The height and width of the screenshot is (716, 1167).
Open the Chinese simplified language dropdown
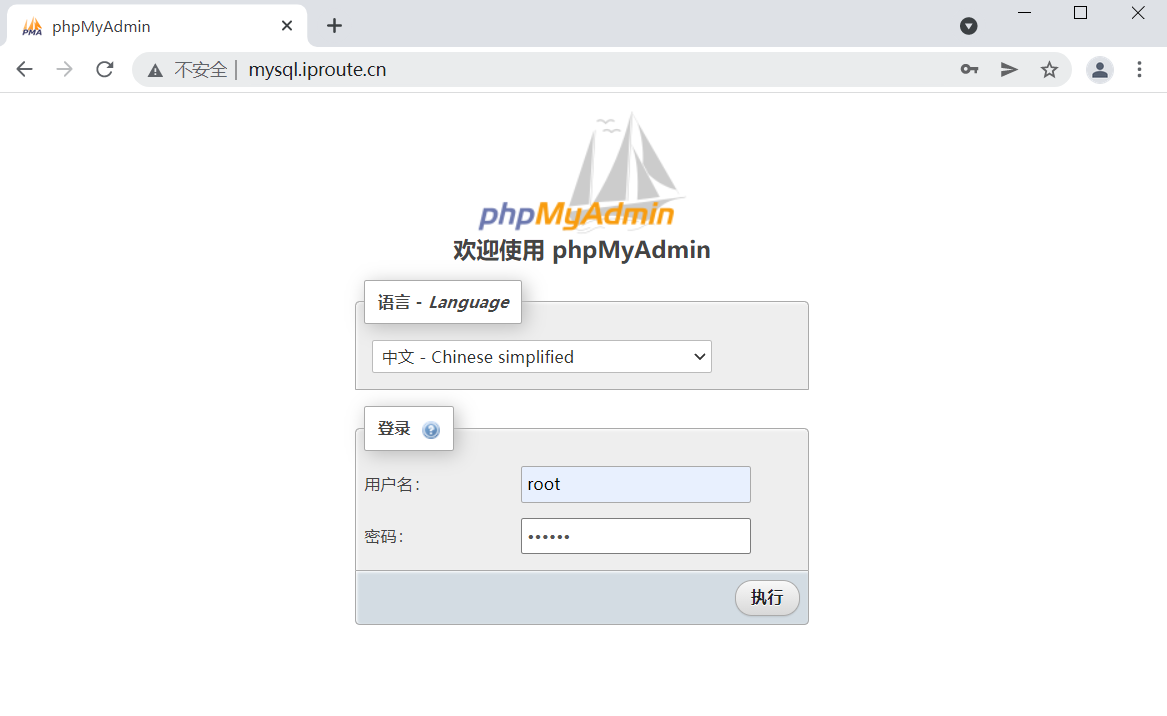tap(542, 357)
